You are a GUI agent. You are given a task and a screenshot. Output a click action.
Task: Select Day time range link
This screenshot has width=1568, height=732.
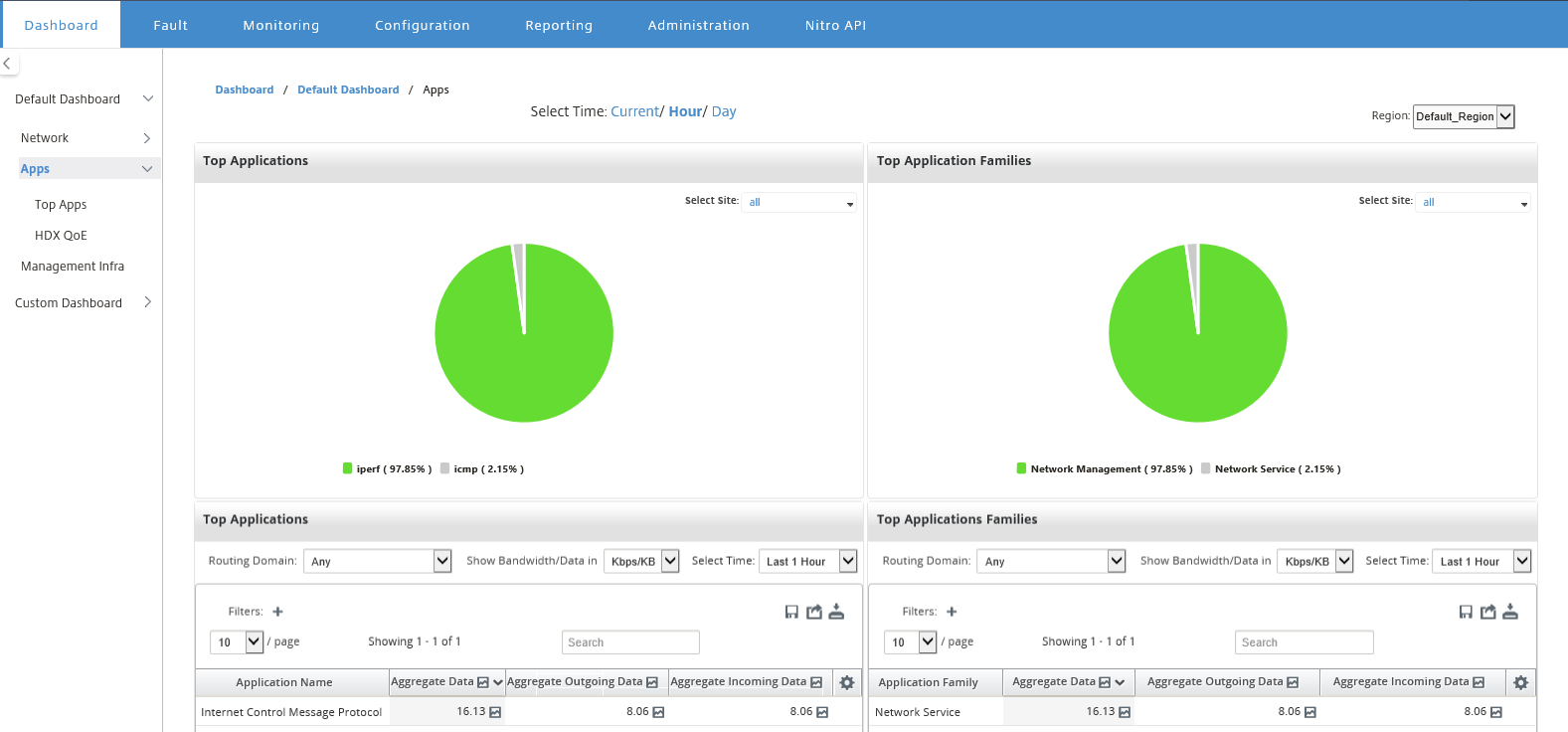coord(724,111)
